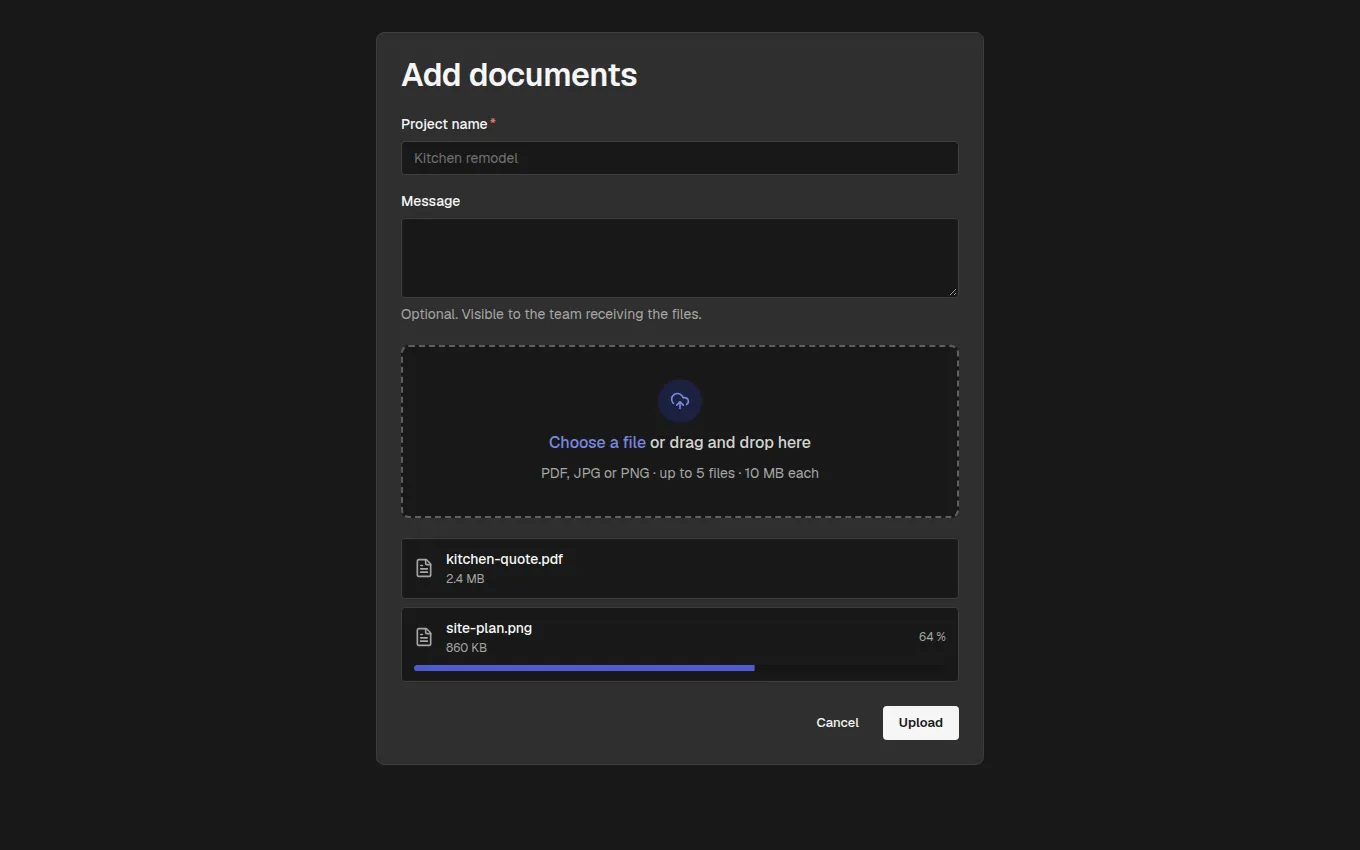Click the 'PDF, JPG or PNG' file limits text
This screenshot has height=850, width=1360.
coord(680,473)
